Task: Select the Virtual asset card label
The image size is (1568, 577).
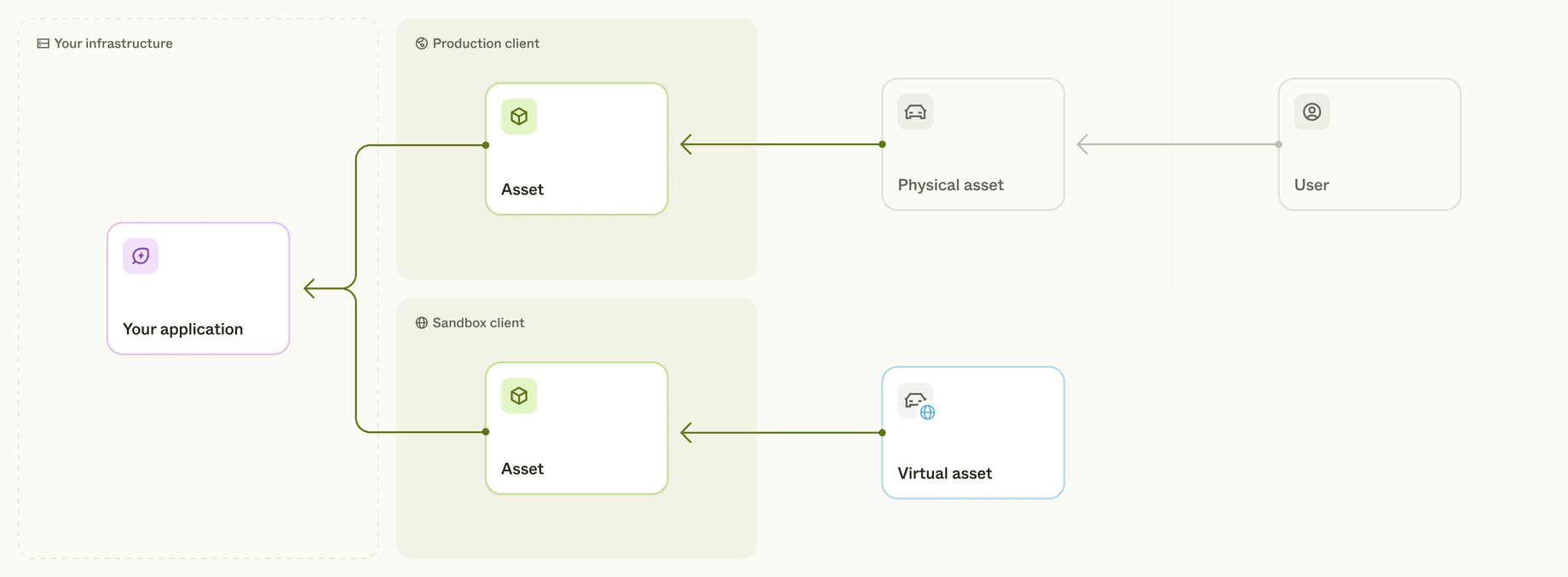Action: pyautogui.click(x=944, y=473)
